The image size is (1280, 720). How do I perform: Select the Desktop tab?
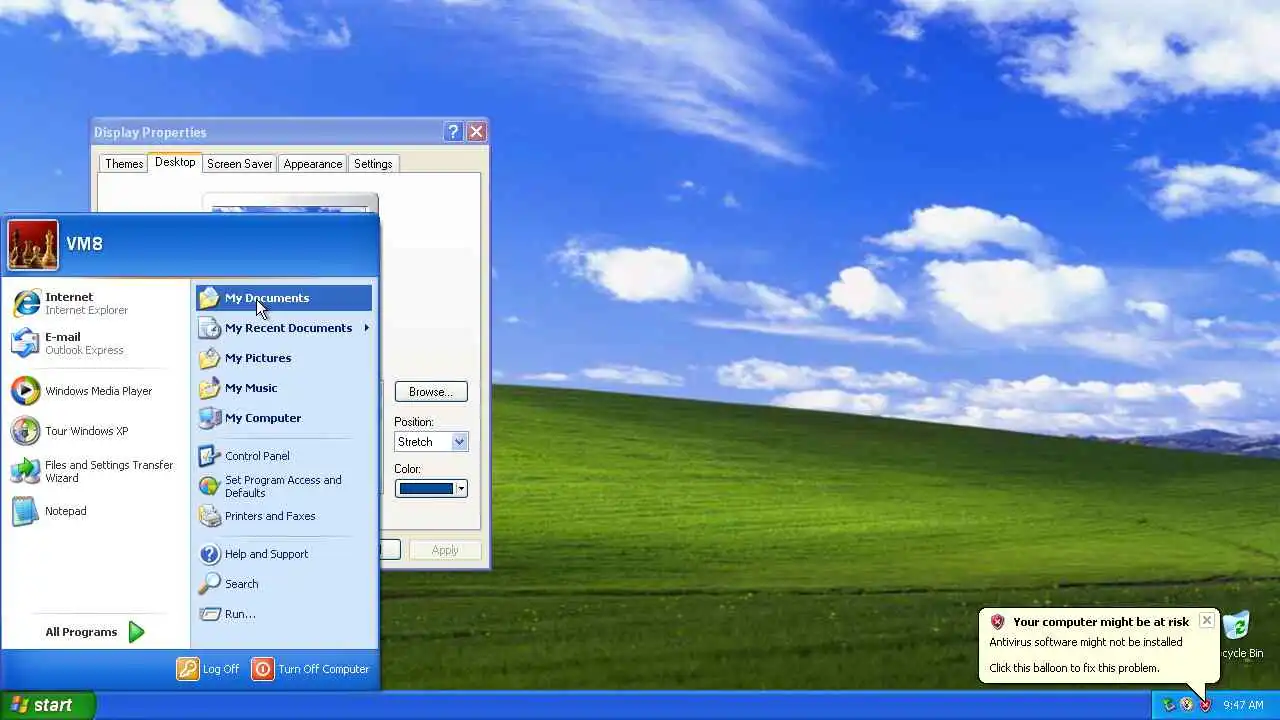point(175,162)
